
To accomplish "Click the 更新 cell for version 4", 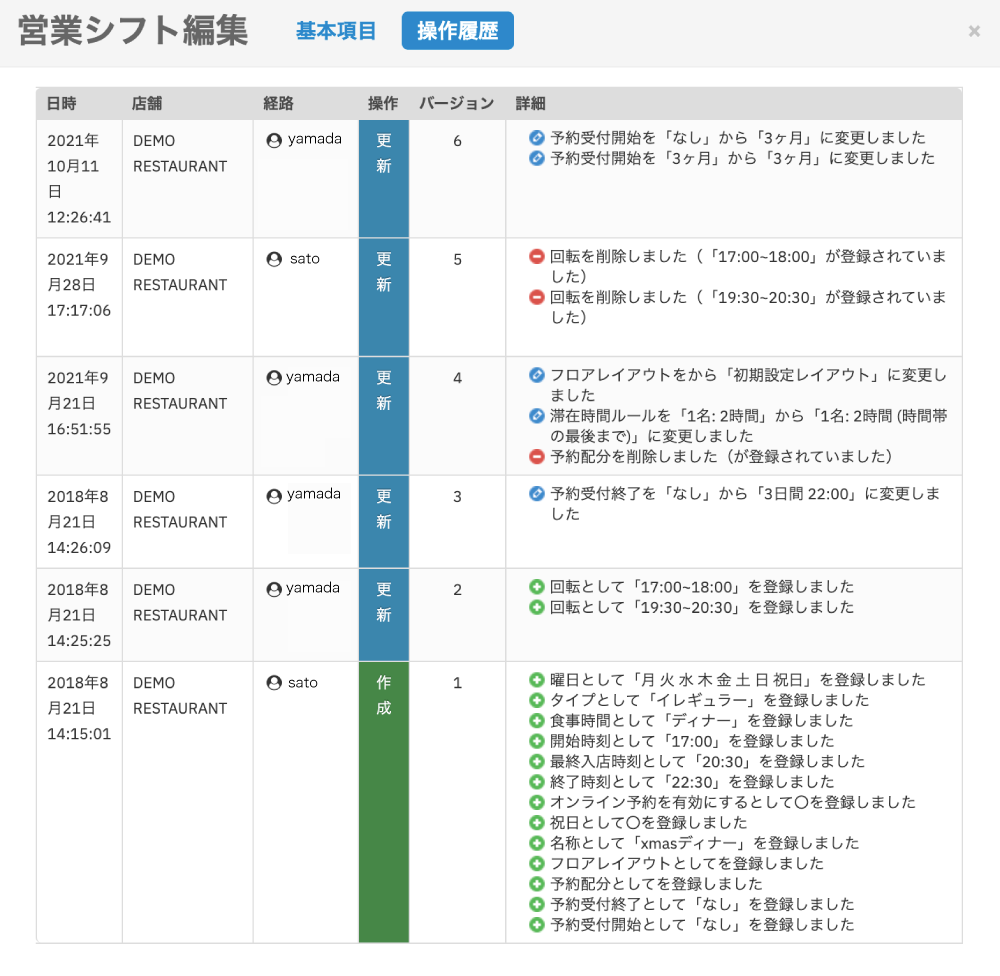I will pyautogui.click(x=384, y=416).
